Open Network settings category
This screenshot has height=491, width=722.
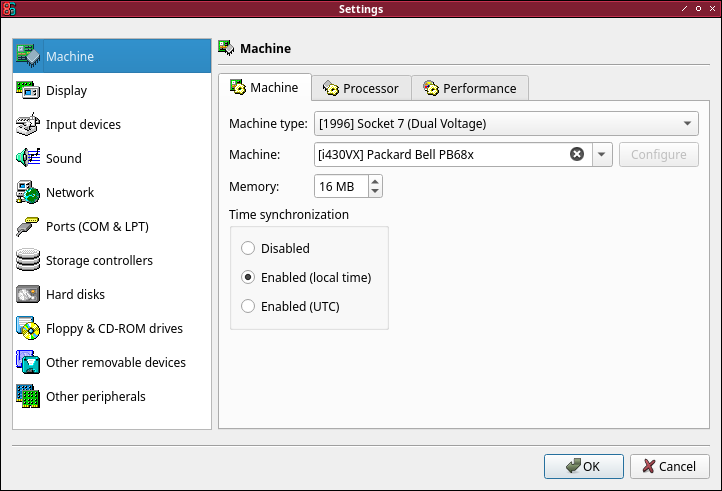tap(112, 192)
